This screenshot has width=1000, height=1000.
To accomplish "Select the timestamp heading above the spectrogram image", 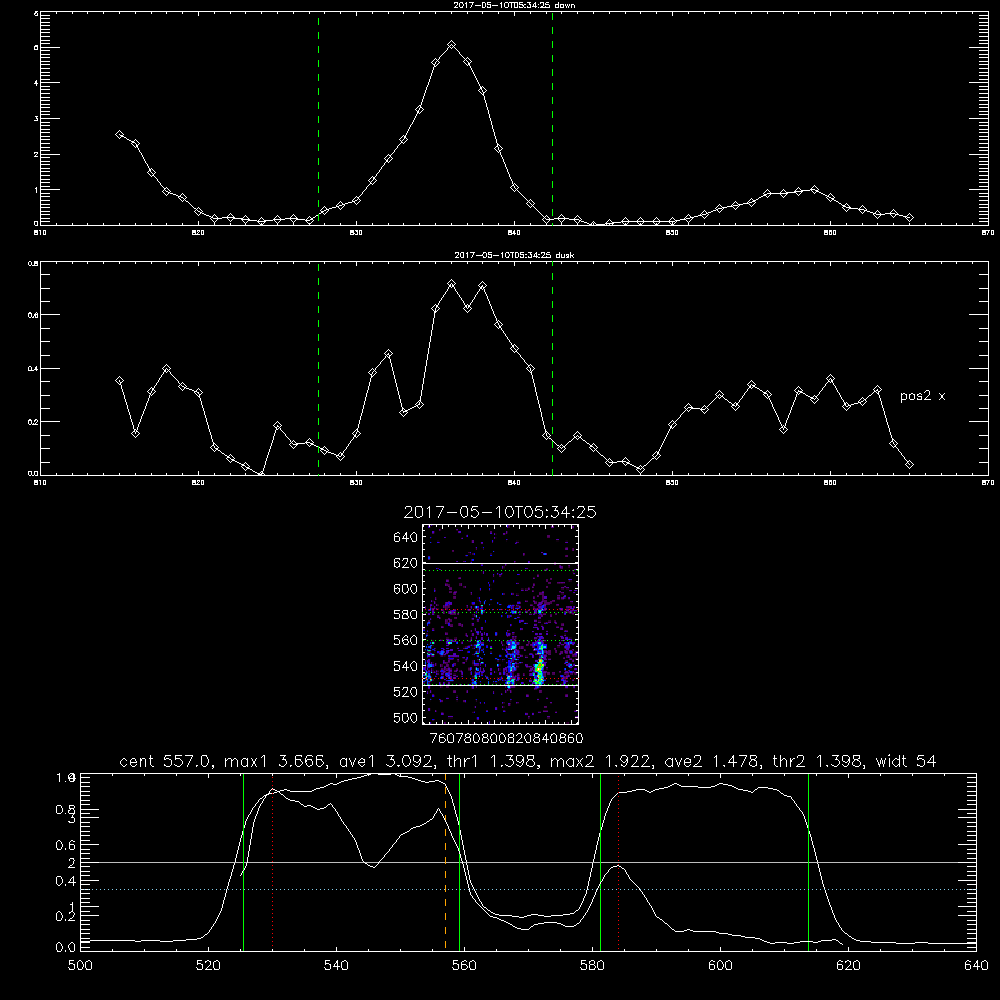I will click(x=500, y=512).
